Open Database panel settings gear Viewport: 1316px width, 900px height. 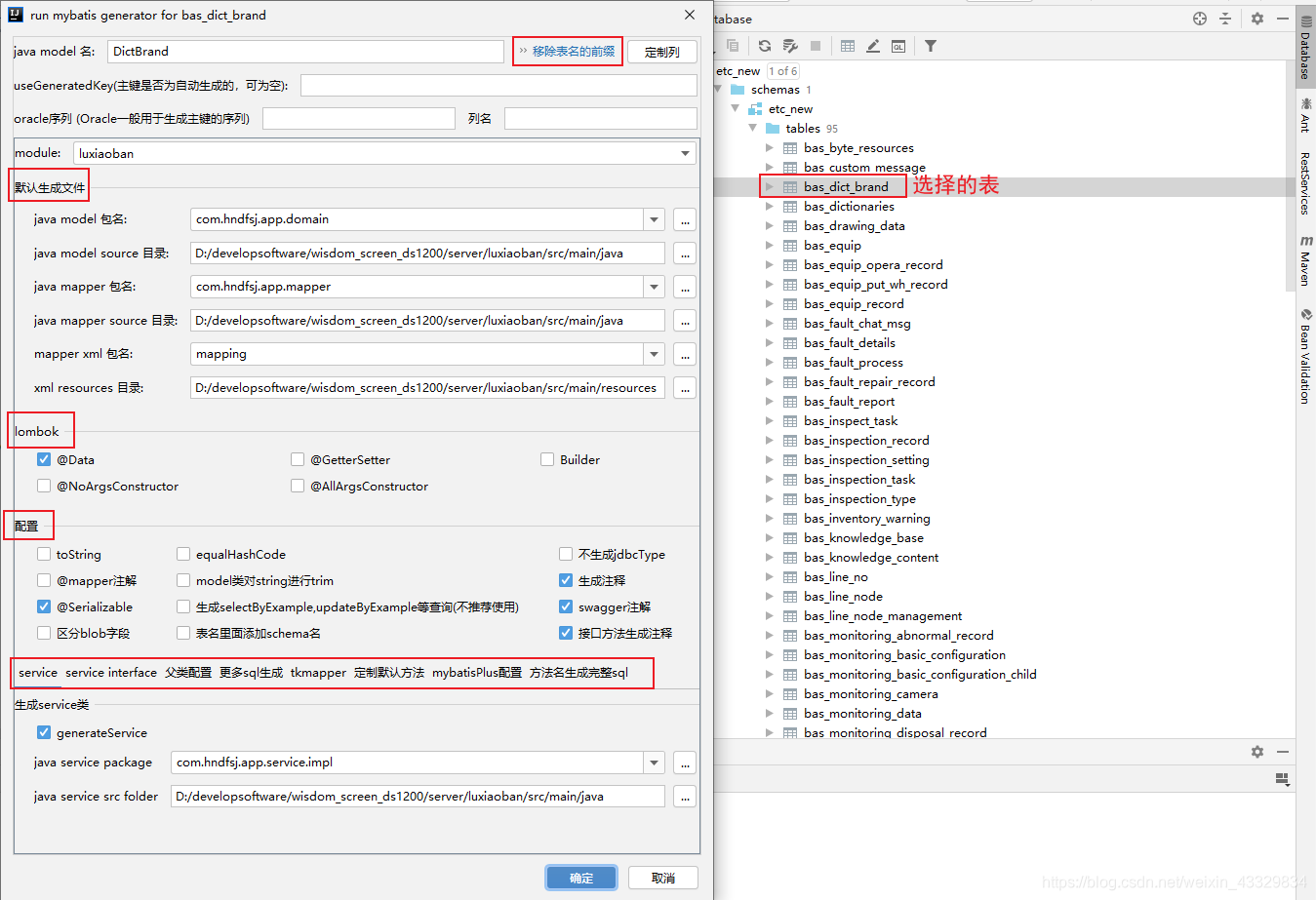1257,19
